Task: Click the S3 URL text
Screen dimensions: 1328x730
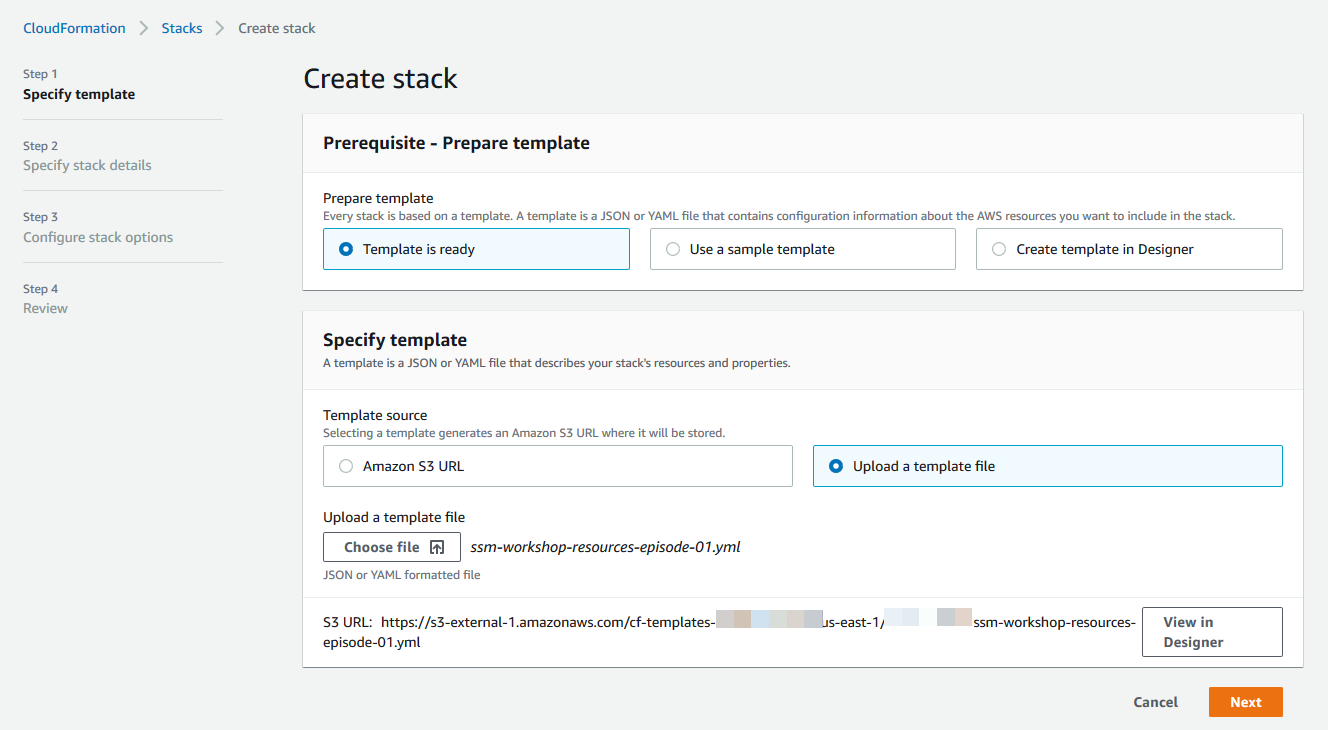Action: click(729, 632)
